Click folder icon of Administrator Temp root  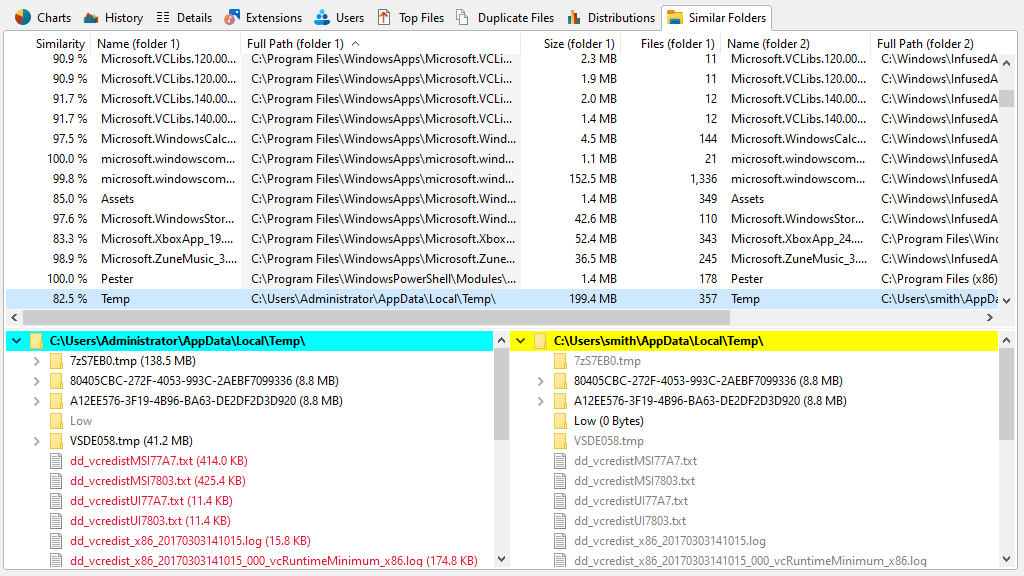(37, 341)
